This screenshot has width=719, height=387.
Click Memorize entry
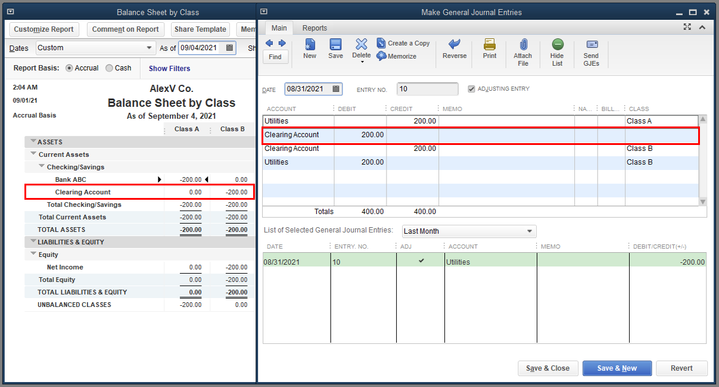click(397, 56)
